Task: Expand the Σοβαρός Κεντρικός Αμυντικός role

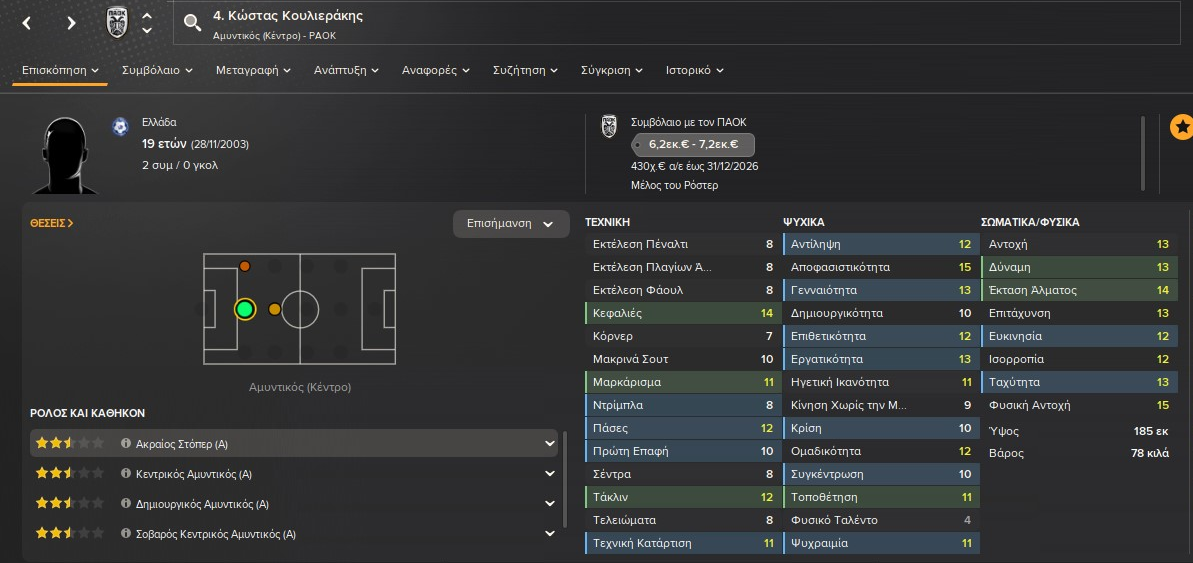Action: (x=549, y=534)
